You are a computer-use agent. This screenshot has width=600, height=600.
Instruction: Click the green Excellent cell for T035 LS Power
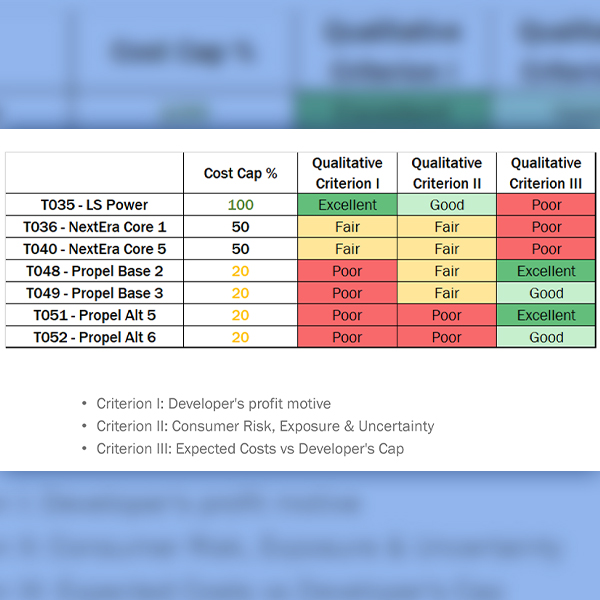347,205
